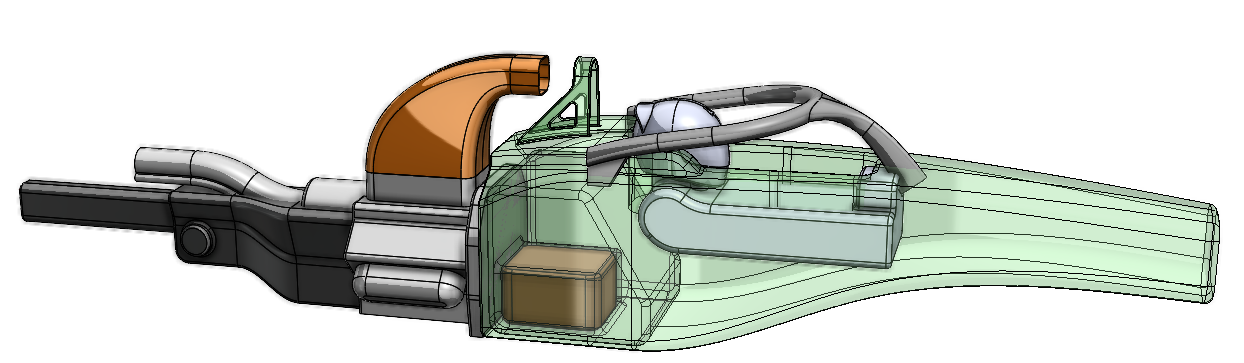Select the round pin on black bar
Image resolution: width=1244 pixels, height=363 pixels.
[196, 239]
